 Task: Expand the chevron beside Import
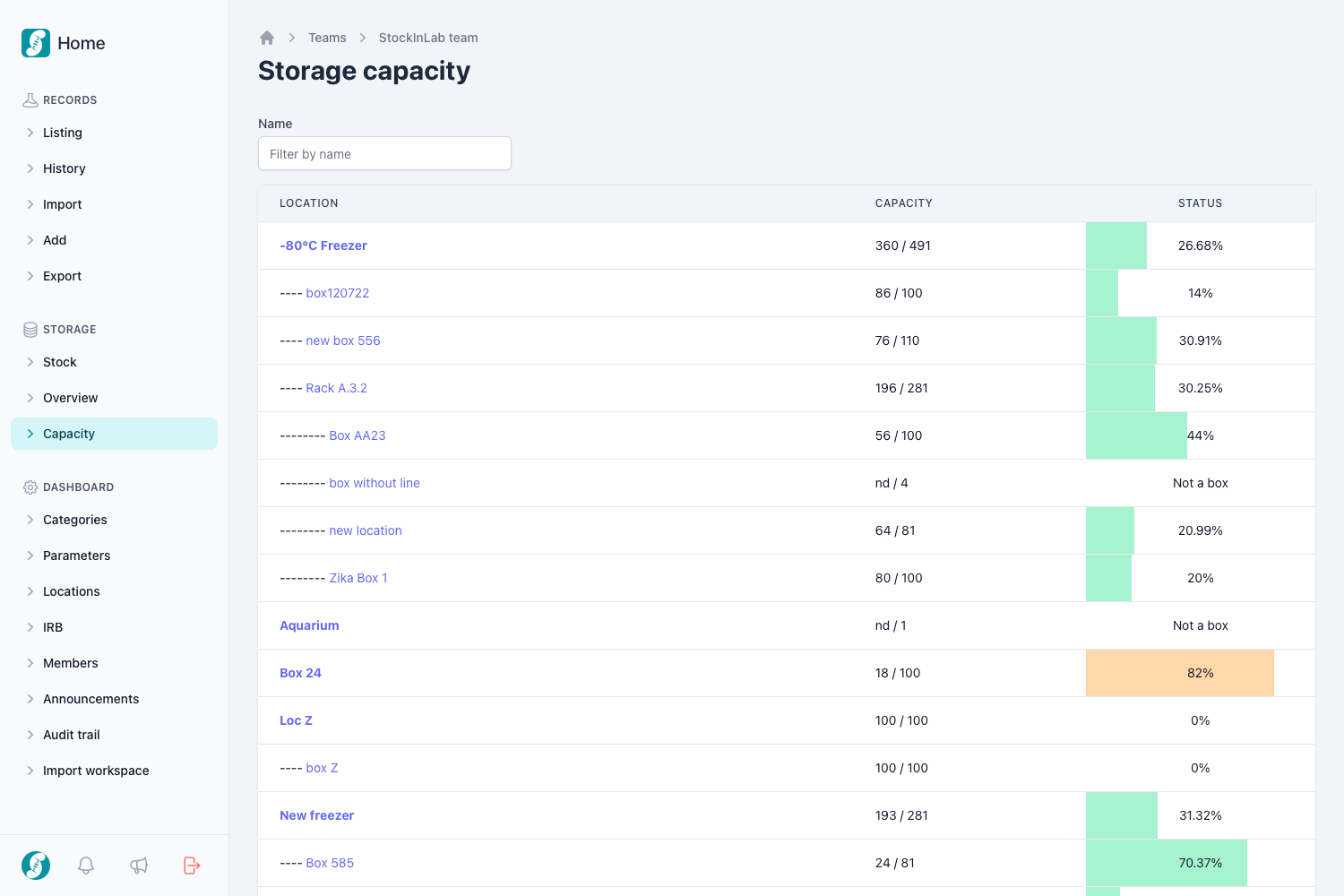pos(30,204)
